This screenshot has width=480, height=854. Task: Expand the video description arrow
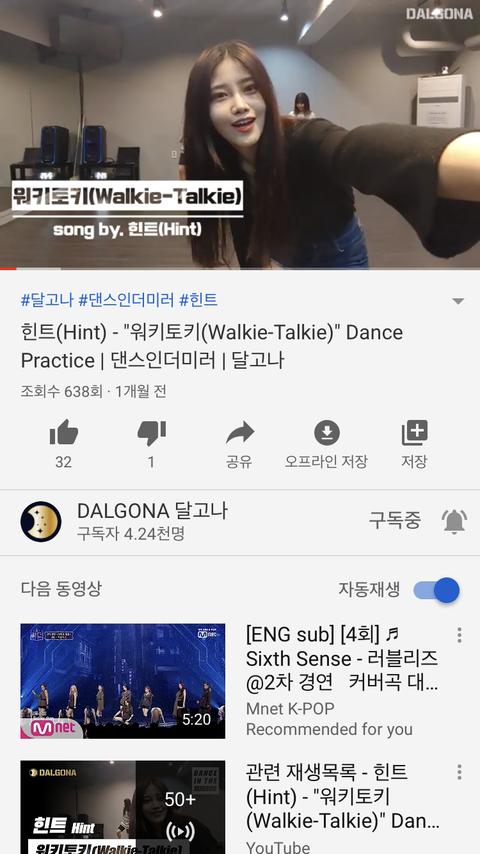[458, 301]
